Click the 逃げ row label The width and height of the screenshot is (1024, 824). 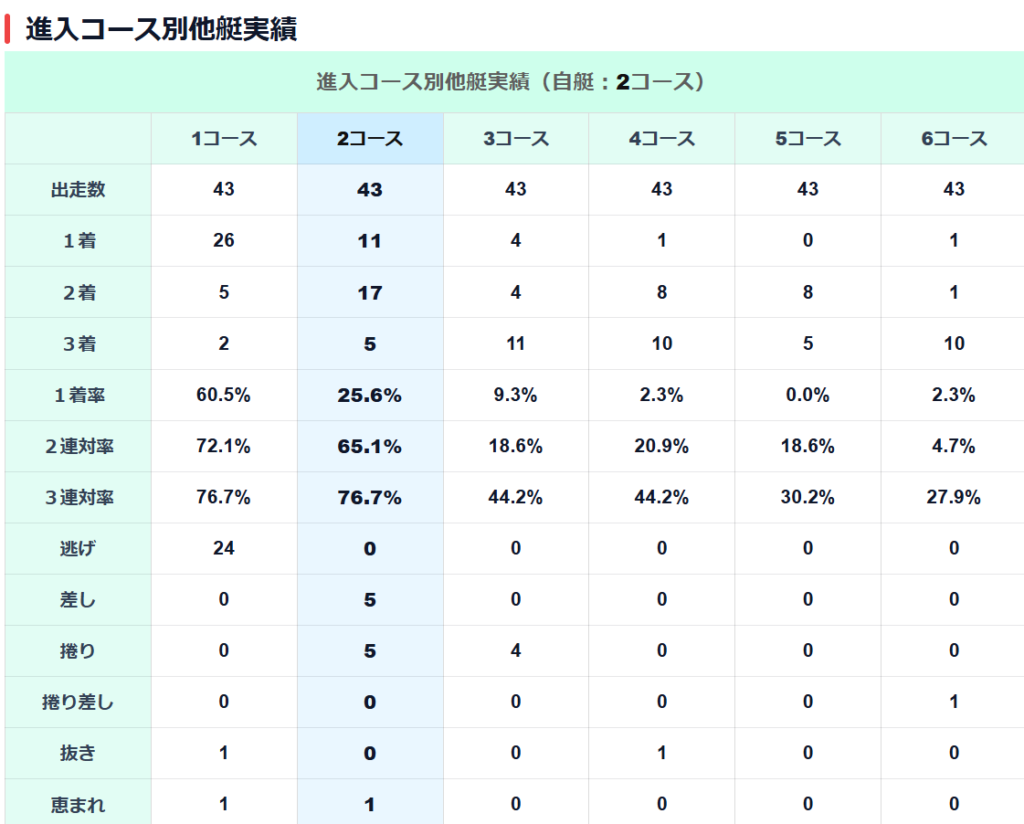(78, 549)
